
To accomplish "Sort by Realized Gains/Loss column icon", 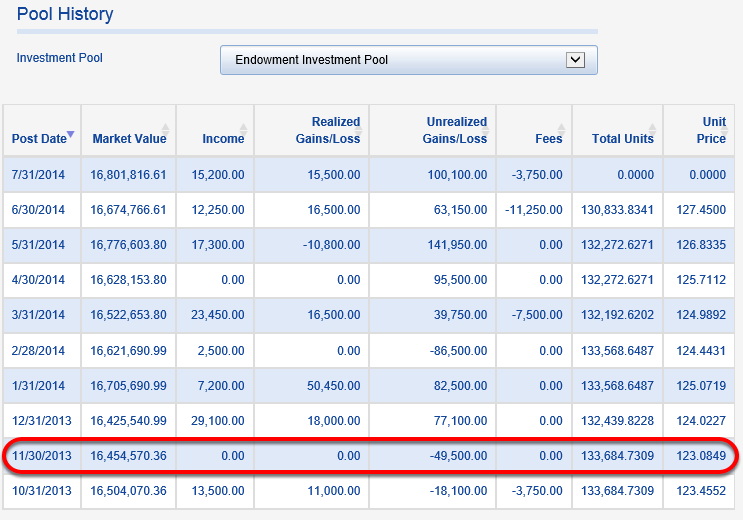I will (359, 130).
